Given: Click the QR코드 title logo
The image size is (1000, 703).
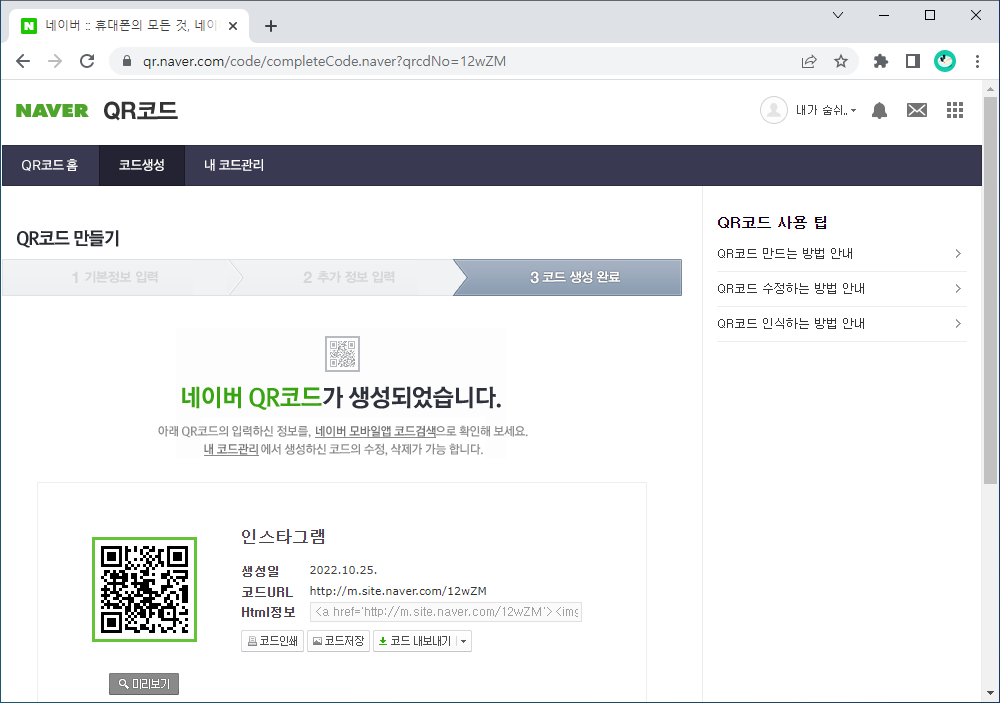Looking at the screenshot, I should point(140,111).
